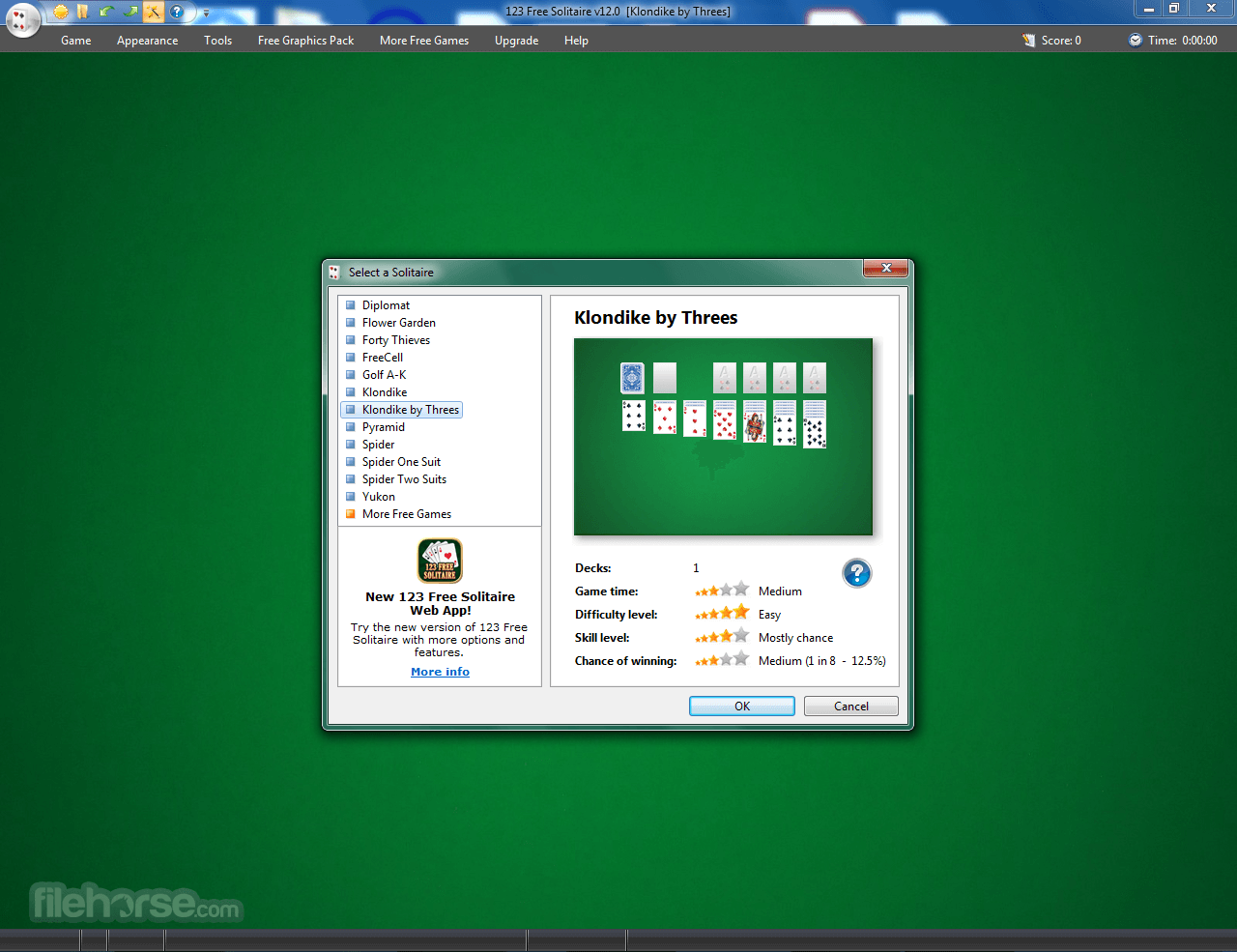Image resolution: width=1237 pixels, height=952 pixels.
Task: Click the sun New Game toolbar icon
Action: 61,13
